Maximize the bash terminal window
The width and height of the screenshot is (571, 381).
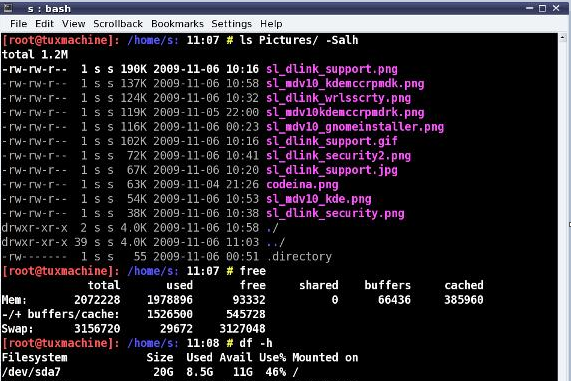point(543,8)
